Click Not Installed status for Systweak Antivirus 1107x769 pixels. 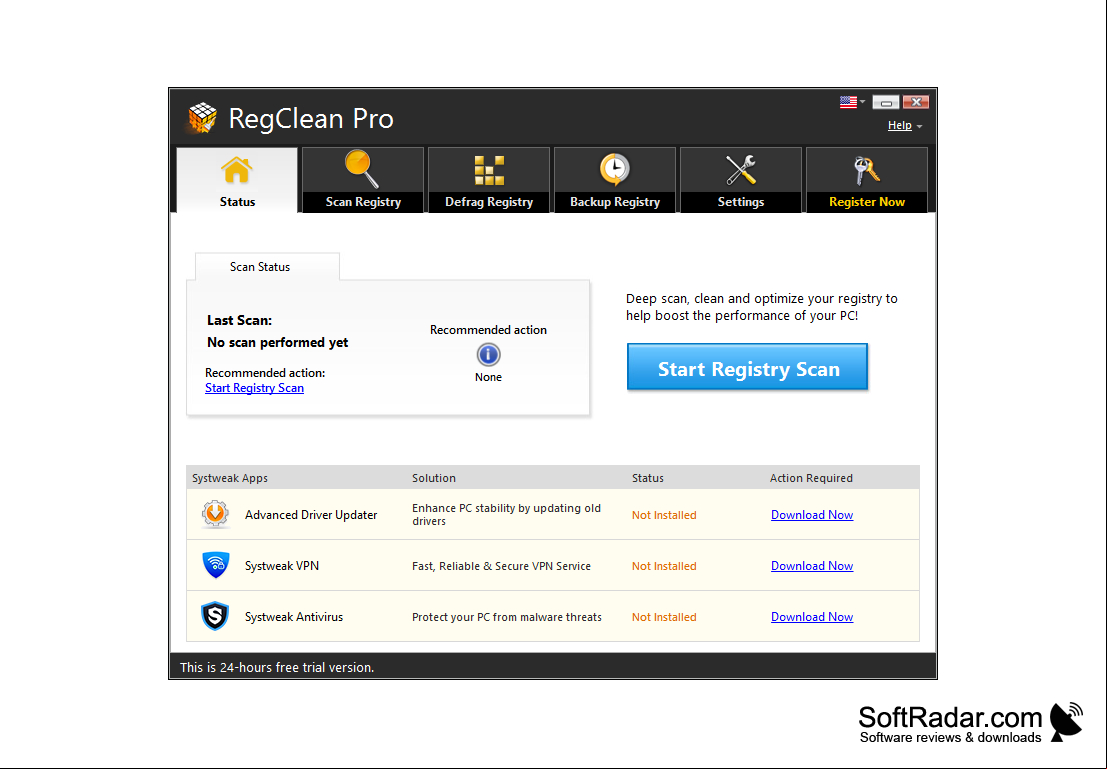(664, 616)
